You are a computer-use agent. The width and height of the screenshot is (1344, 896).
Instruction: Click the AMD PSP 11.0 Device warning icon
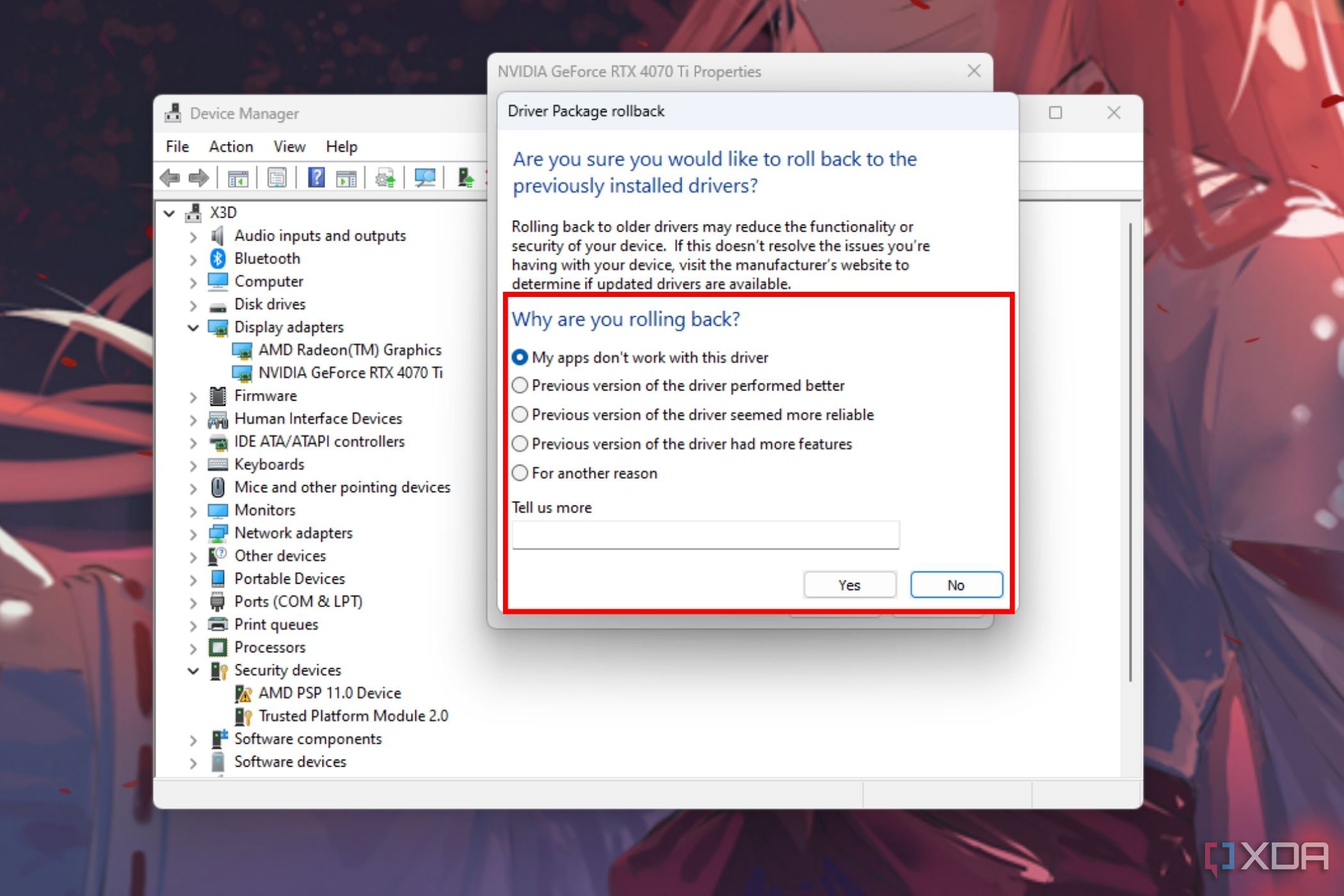click(x=243, y=694)
